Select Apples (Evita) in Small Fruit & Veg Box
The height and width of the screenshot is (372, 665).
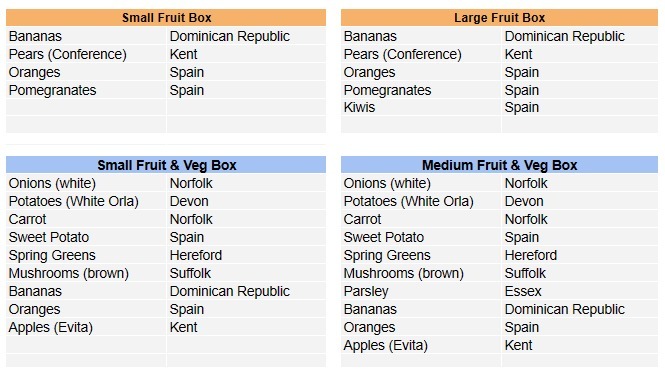pos(86,327)
